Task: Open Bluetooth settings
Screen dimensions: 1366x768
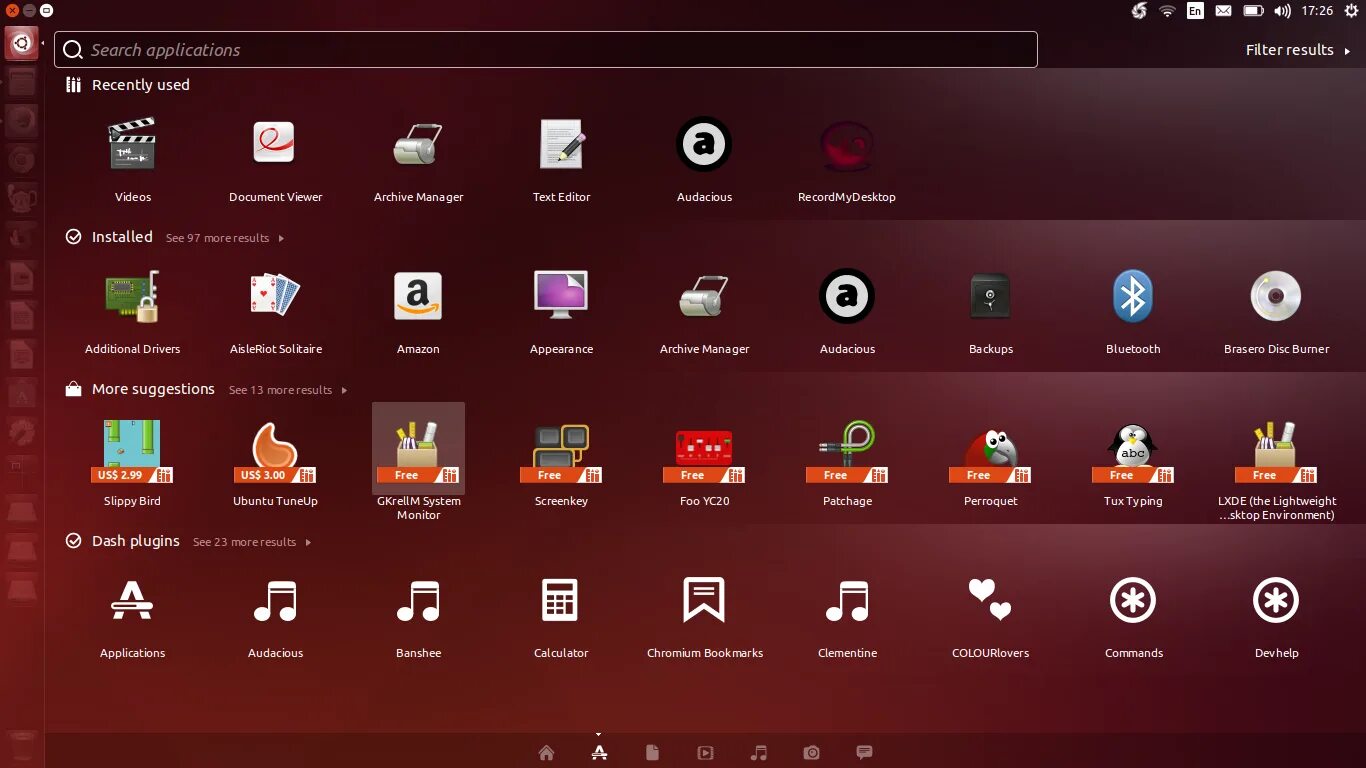Action: click(x=1133, y=310)
